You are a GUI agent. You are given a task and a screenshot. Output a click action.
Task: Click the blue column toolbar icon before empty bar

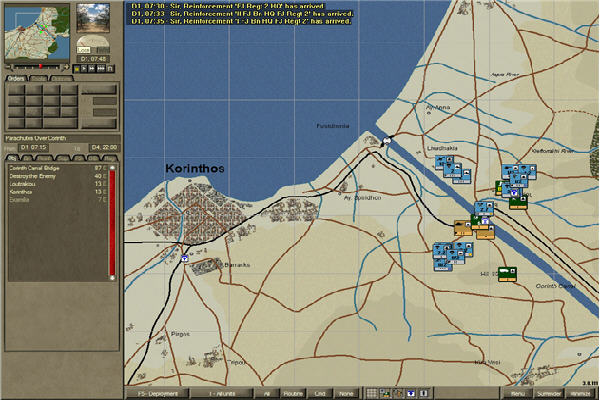tap(424, 393)
